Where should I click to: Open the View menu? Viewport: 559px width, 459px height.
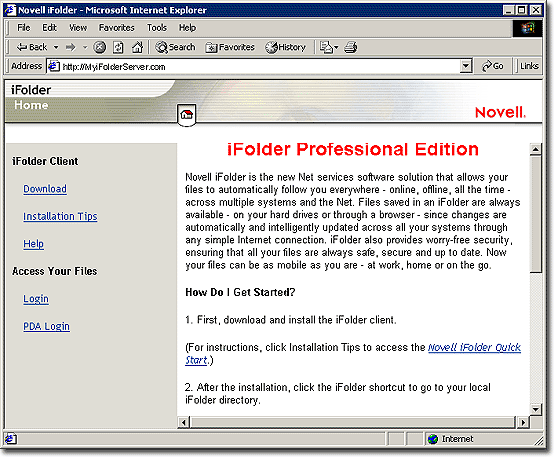(78, 28)
